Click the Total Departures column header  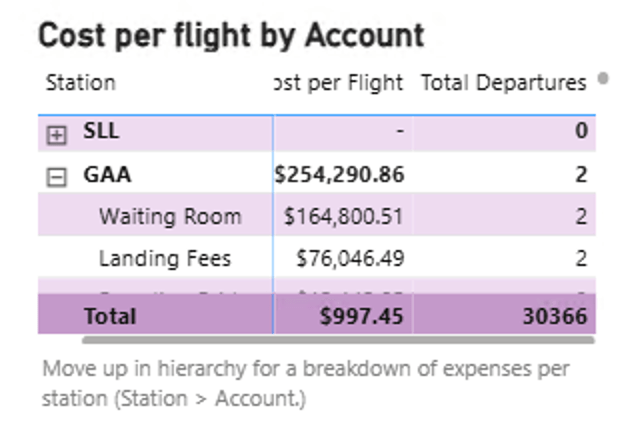(503, 83)
